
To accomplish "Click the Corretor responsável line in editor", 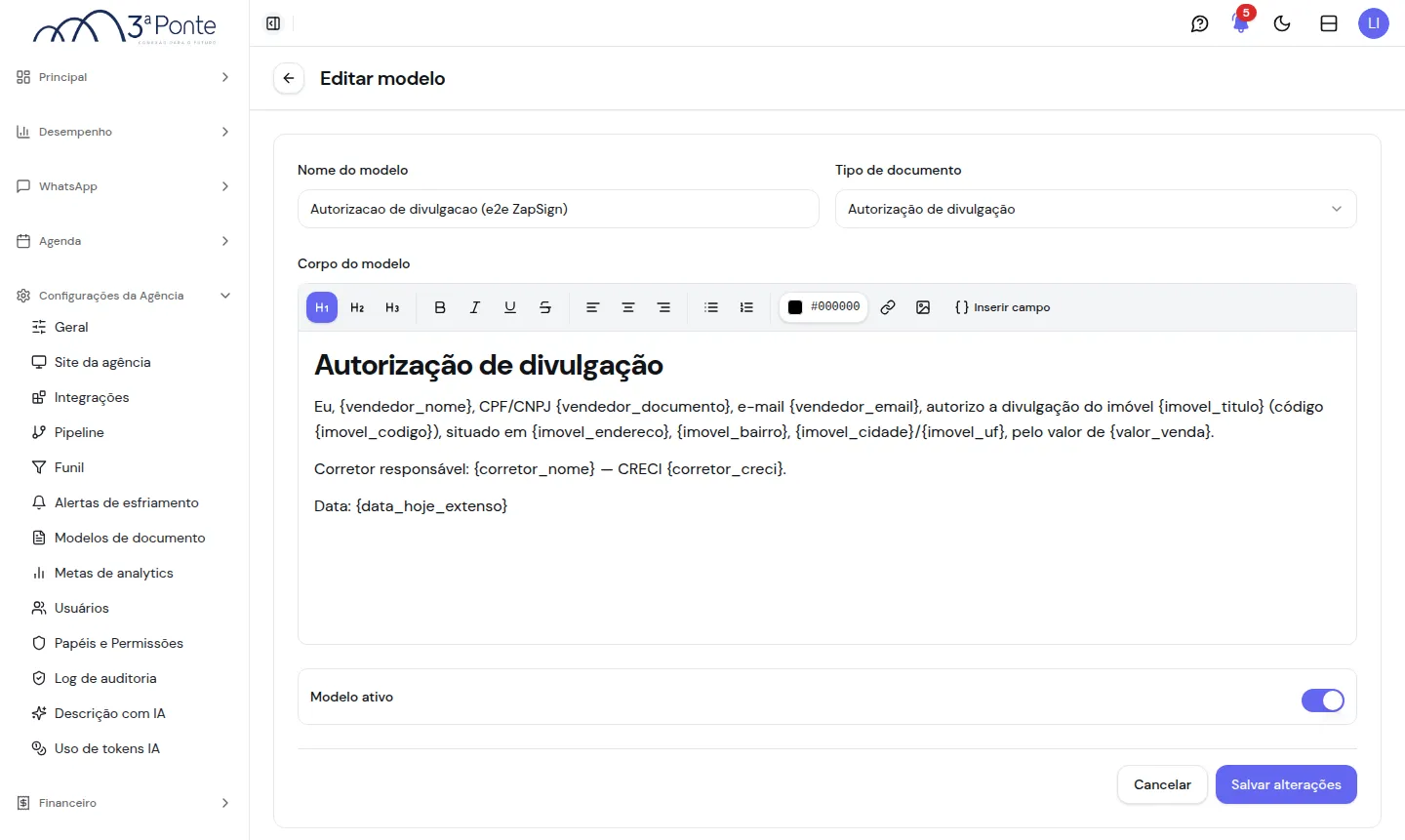I will pyautogui.click(x=550, y=469).
